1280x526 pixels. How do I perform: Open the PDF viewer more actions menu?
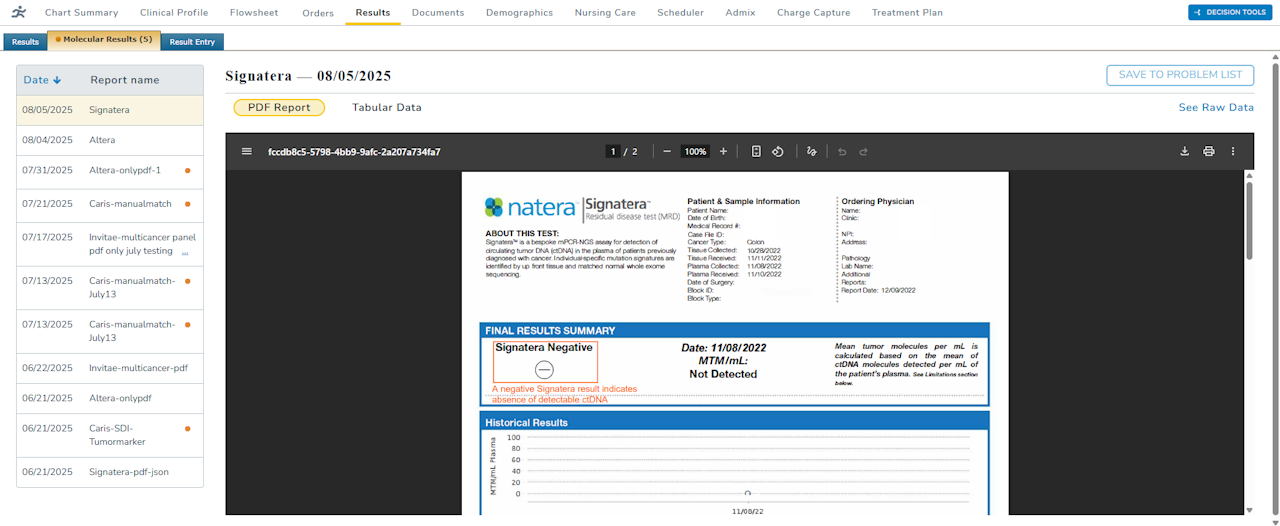1233,152
